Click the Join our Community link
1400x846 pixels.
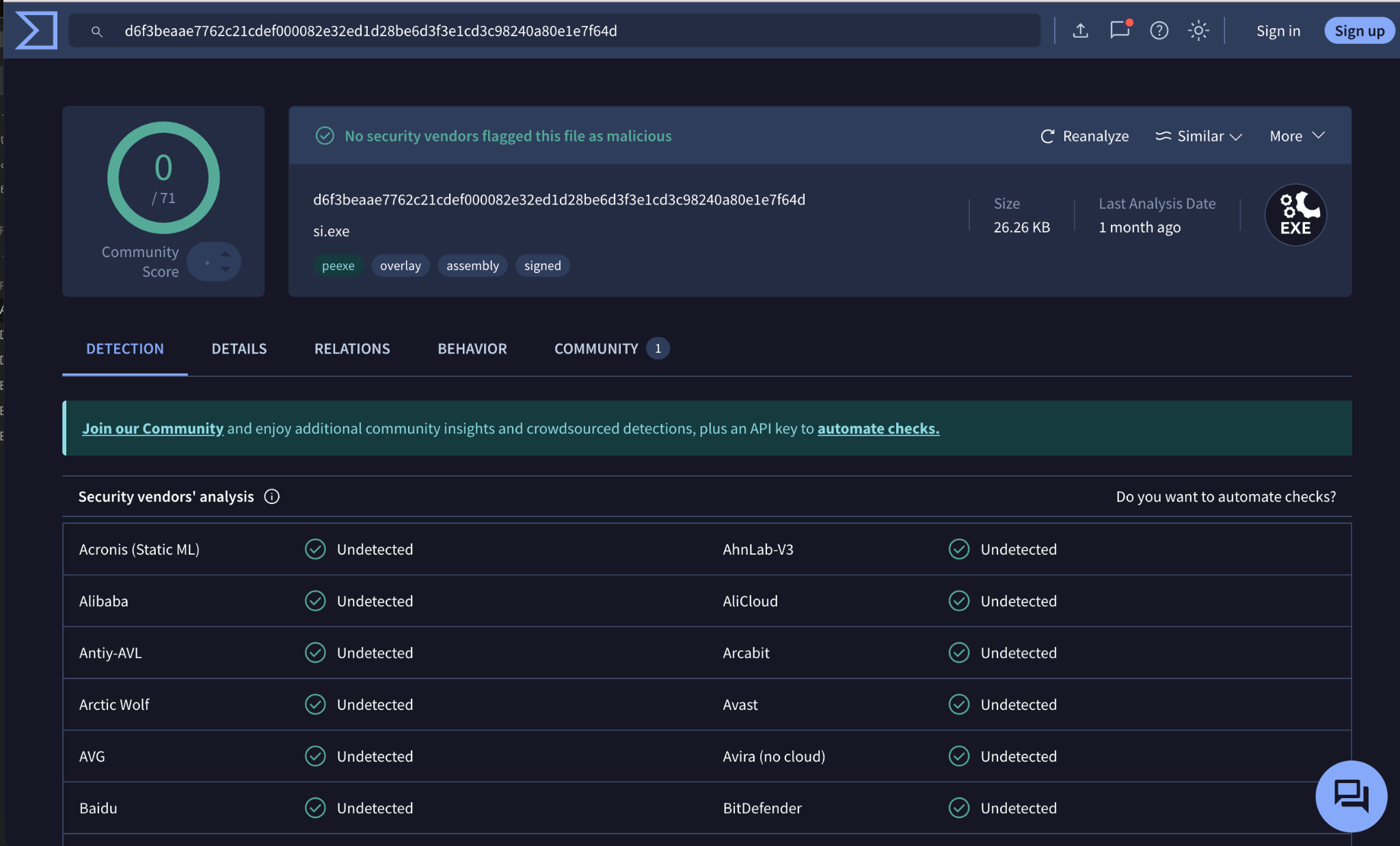(x=152, y=428)
